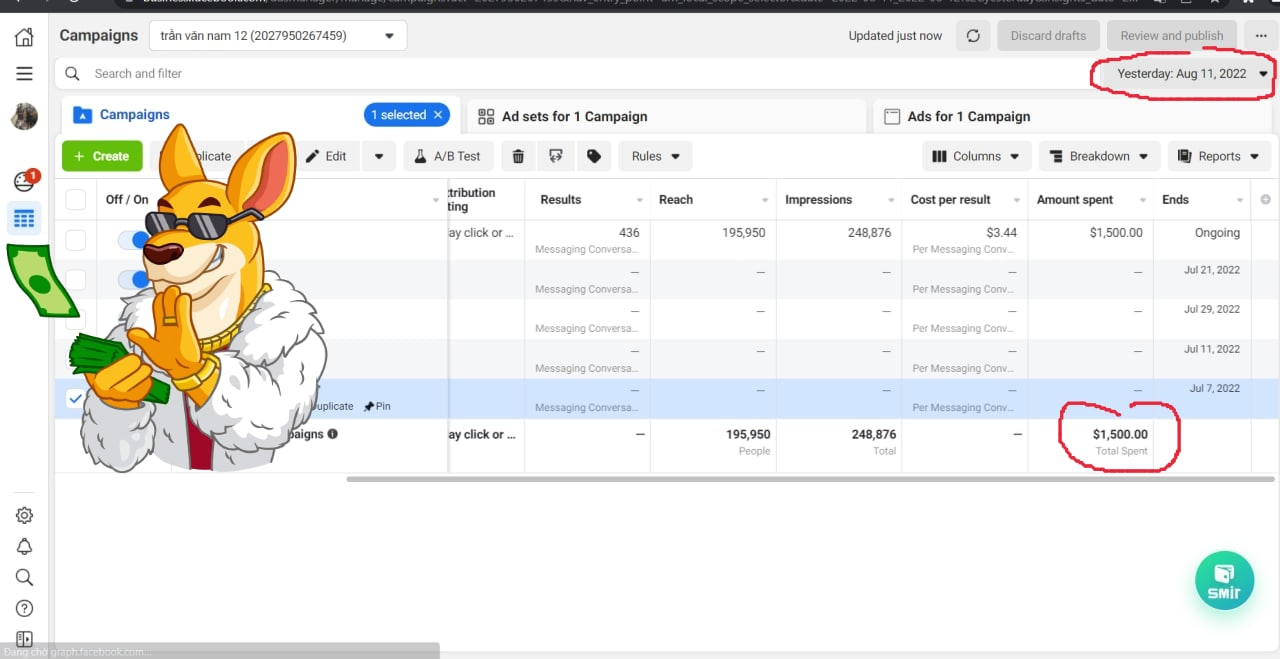
Task: Expand the hamburger menu in sidebar
Action: coord(24,74)
